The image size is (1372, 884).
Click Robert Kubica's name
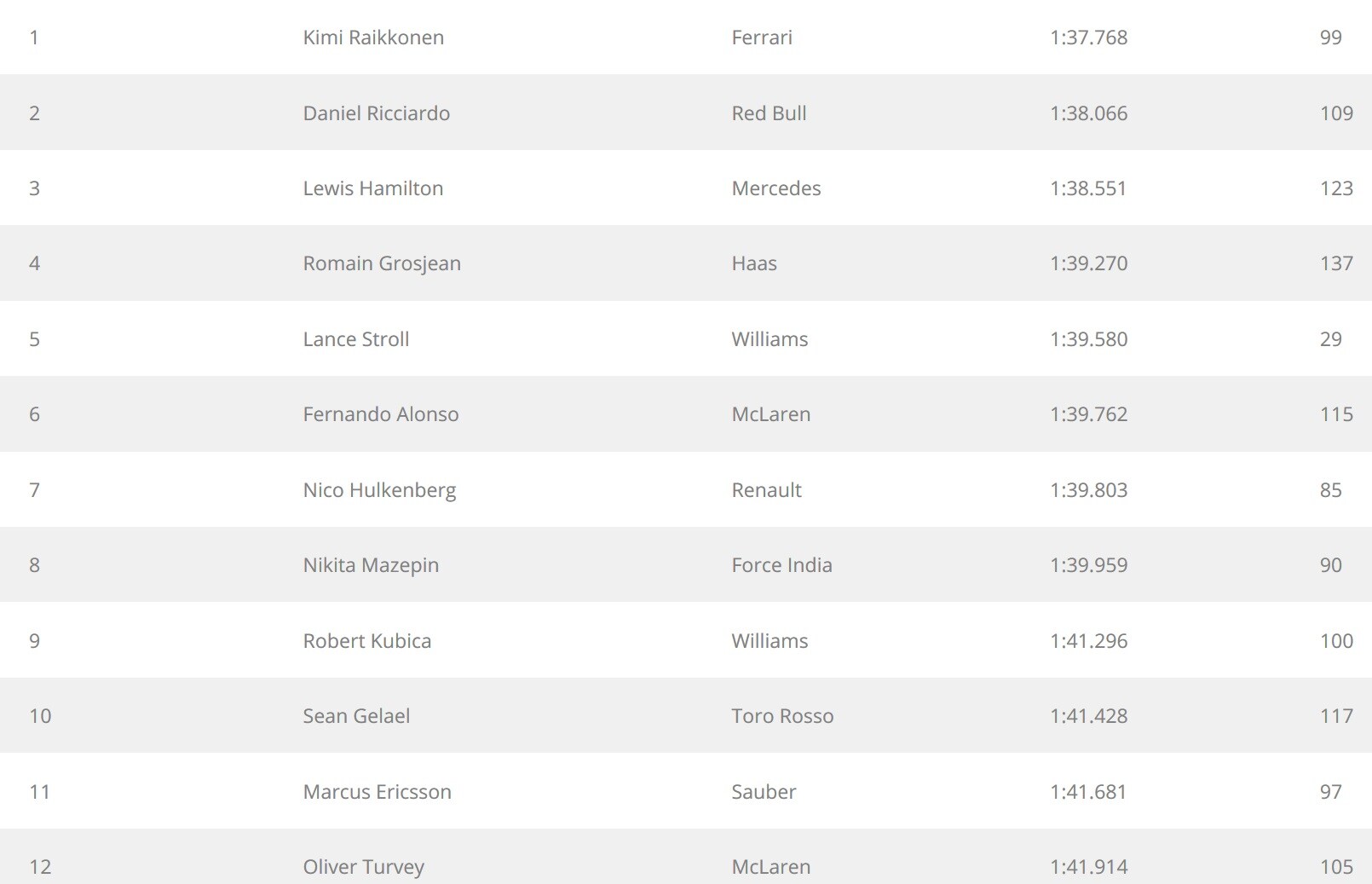tap(367, 641)
